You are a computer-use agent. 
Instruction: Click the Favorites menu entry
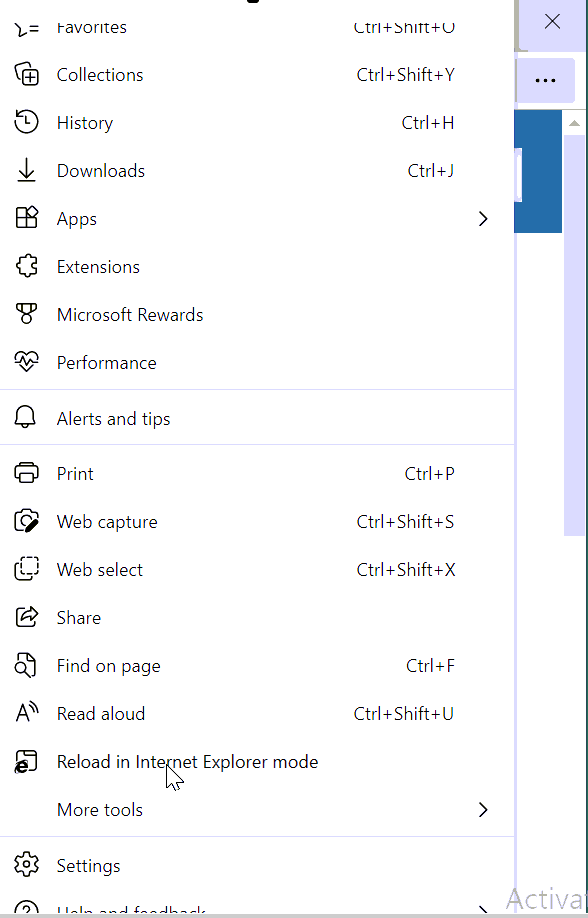click(x=257, y=26)
